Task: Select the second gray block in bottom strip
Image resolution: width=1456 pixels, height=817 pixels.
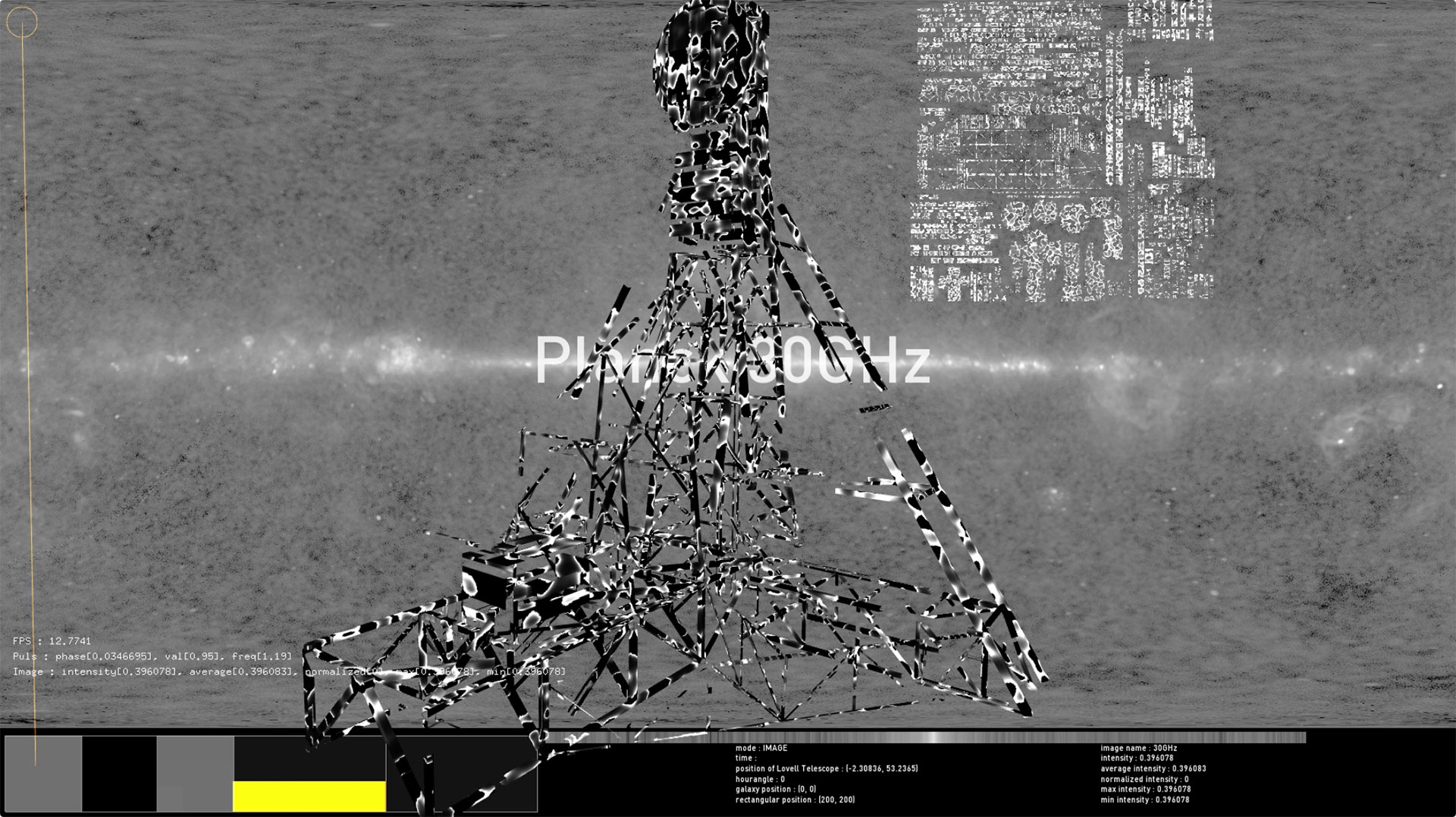Action: pyautogui.click(x=195, y=773)
